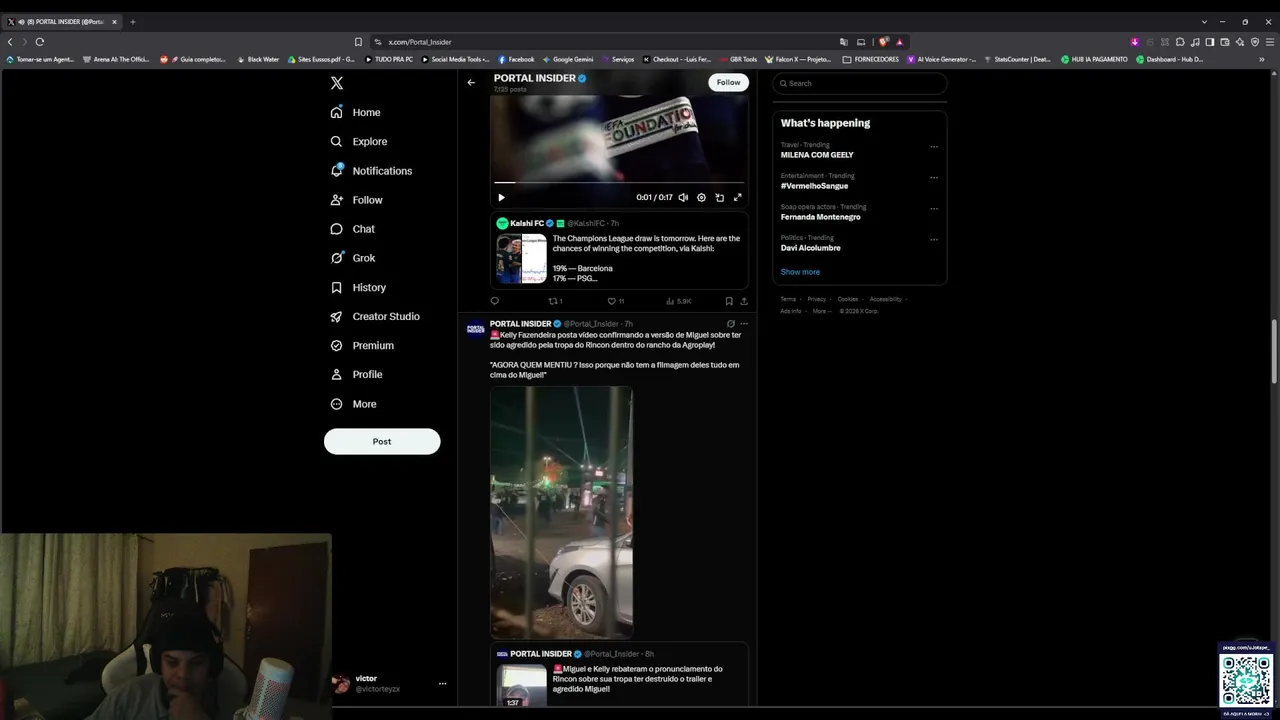Open the Kalshi FC quoted post

coord(619,250)
